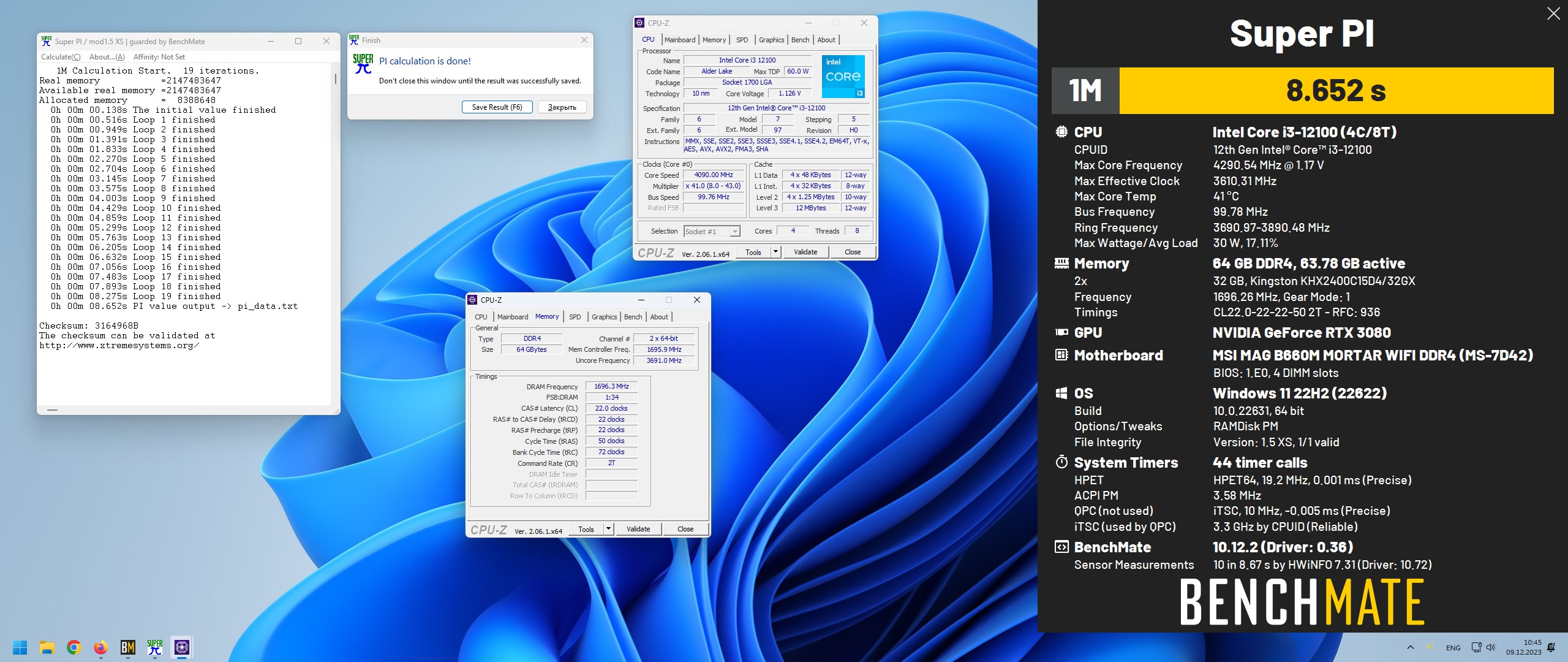This screenshot has width=1568, height=662.
Task: Click the top CPU-Z window title icon
Action: pyautogui.click(x=639, y=23)
